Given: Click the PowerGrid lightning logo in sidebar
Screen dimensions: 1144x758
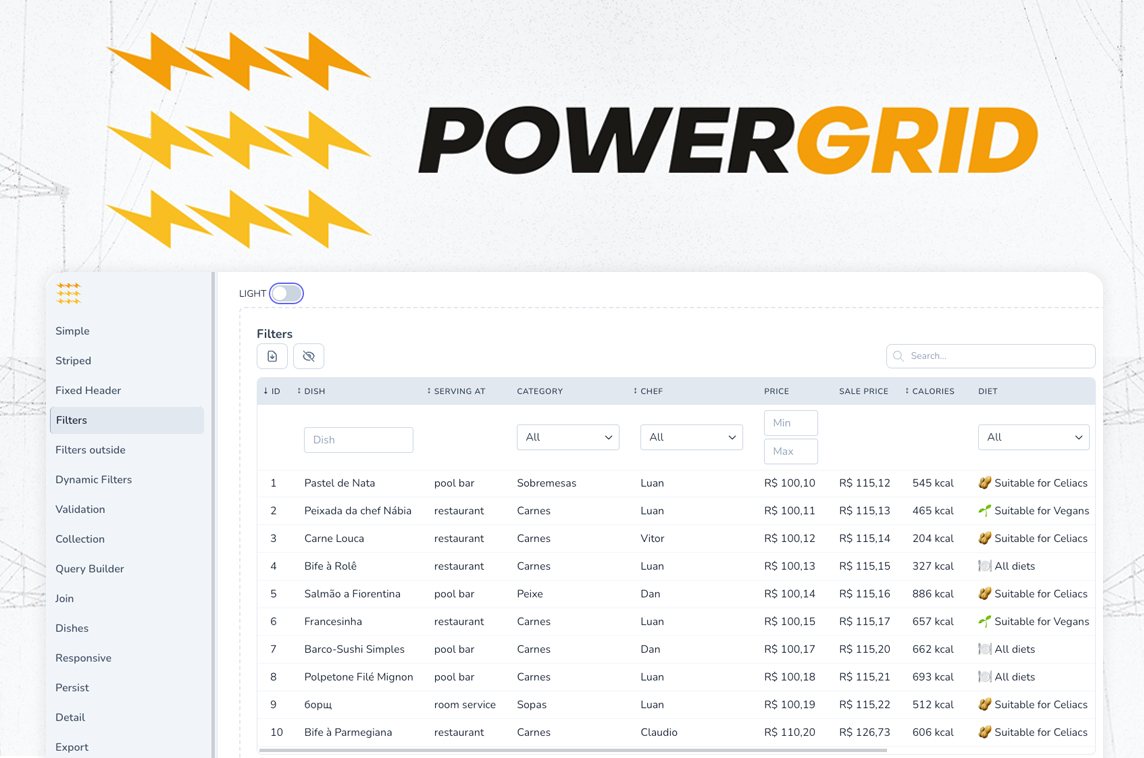Looking at the screenshot, I should (x=69, y=293).
